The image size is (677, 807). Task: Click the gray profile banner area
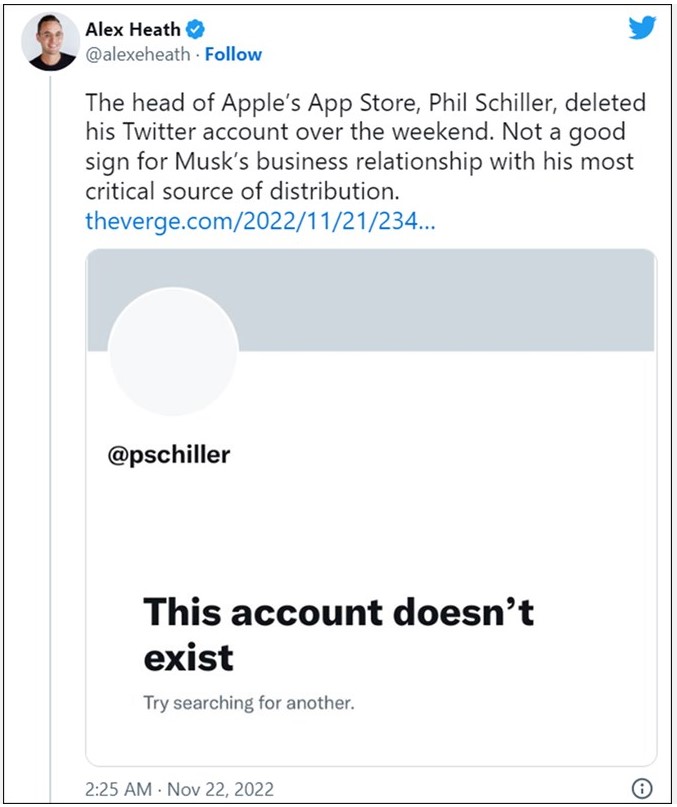pyautogui.click(x=450, y=300)
